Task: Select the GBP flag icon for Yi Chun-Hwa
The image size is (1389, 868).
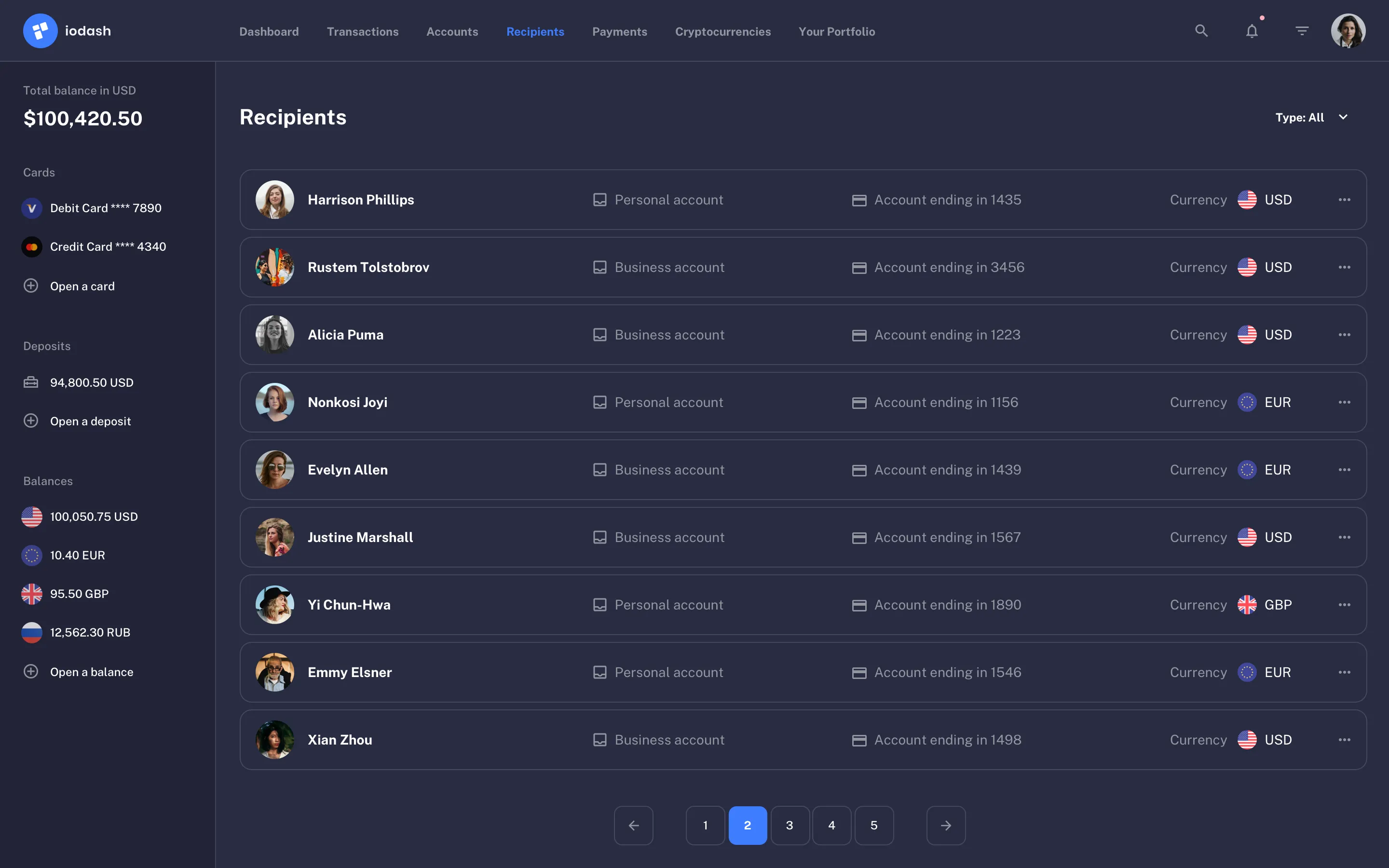Action: 1248,605
